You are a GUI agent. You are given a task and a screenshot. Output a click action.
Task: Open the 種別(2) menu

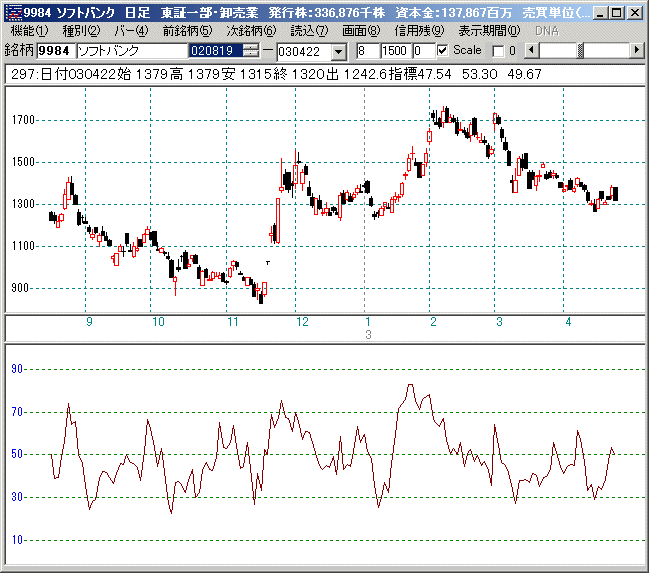(81, 31)
